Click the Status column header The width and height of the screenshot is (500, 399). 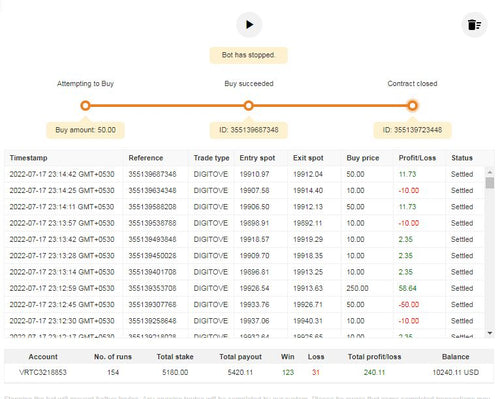coord(462,158)
